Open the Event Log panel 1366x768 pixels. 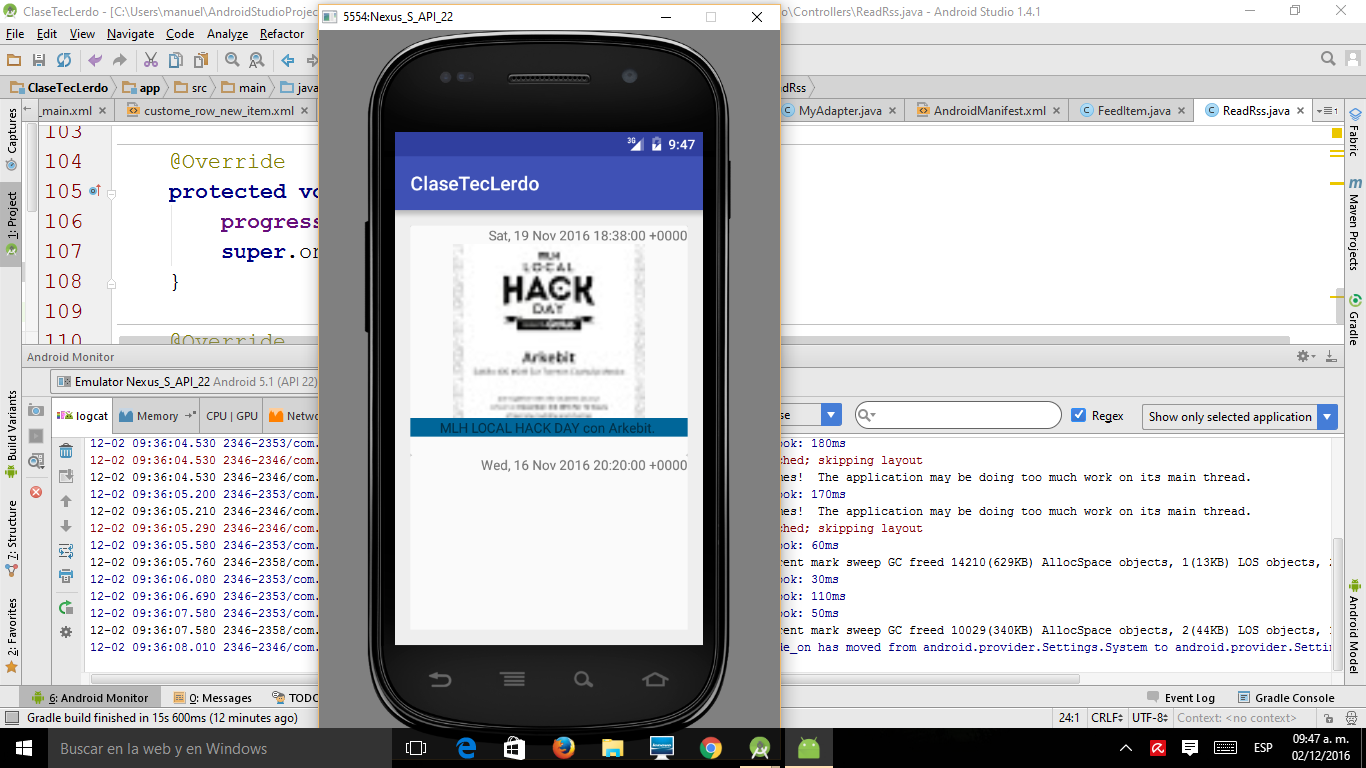coord(1180,698)
